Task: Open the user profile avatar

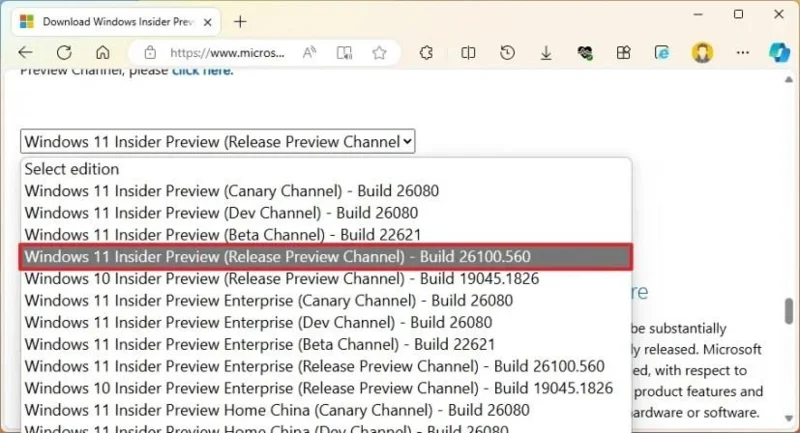Action: 702,53
